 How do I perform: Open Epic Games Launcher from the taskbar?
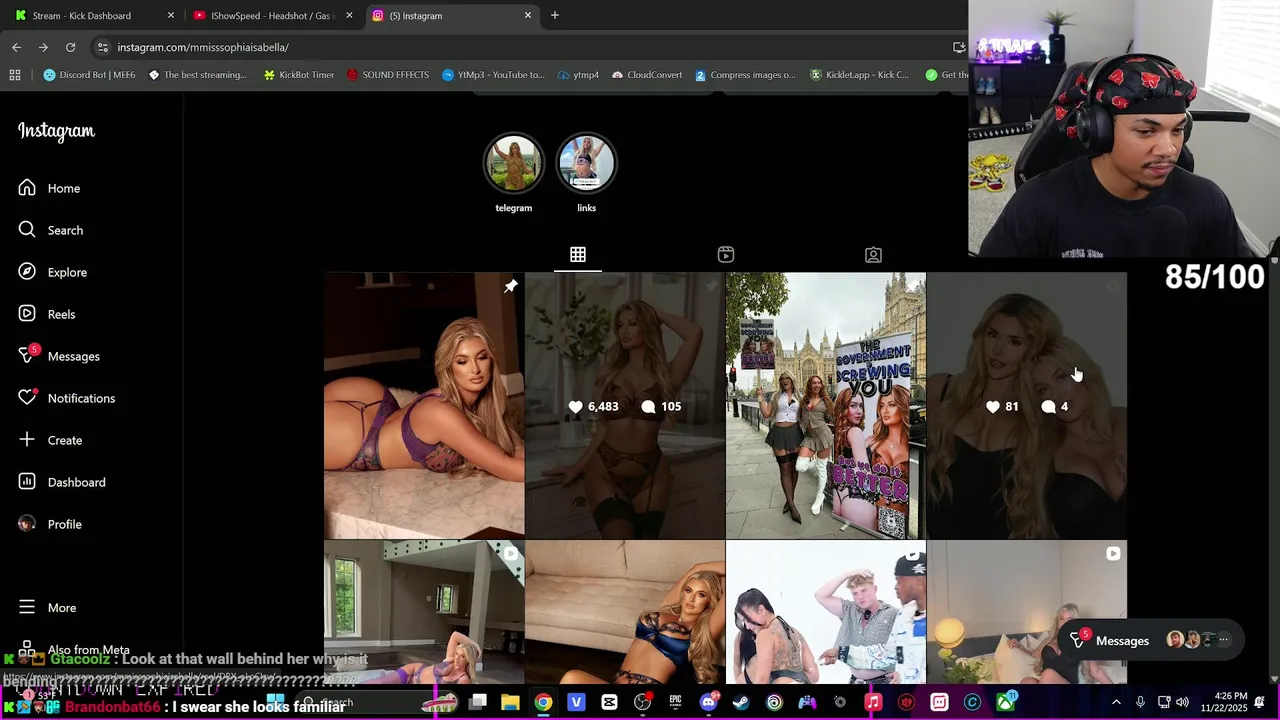[675, 702]
